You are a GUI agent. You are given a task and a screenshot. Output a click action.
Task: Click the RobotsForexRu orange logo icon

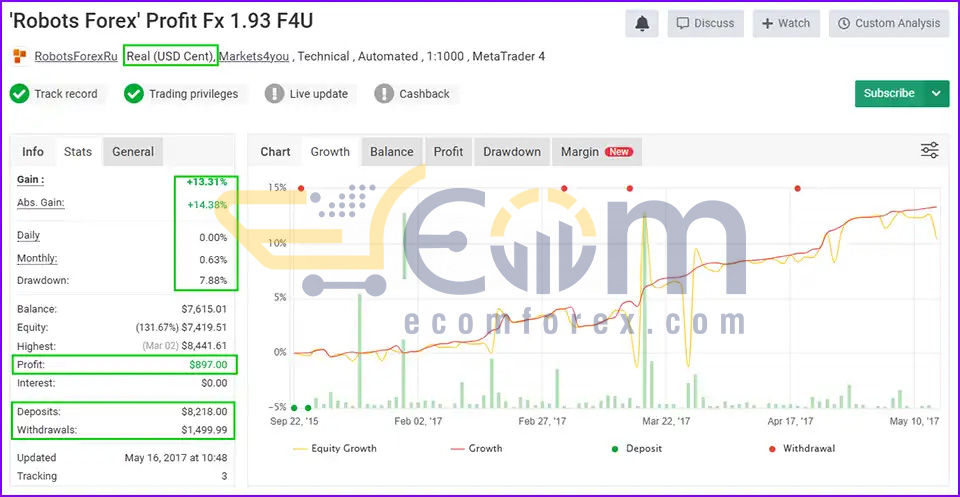20,56
